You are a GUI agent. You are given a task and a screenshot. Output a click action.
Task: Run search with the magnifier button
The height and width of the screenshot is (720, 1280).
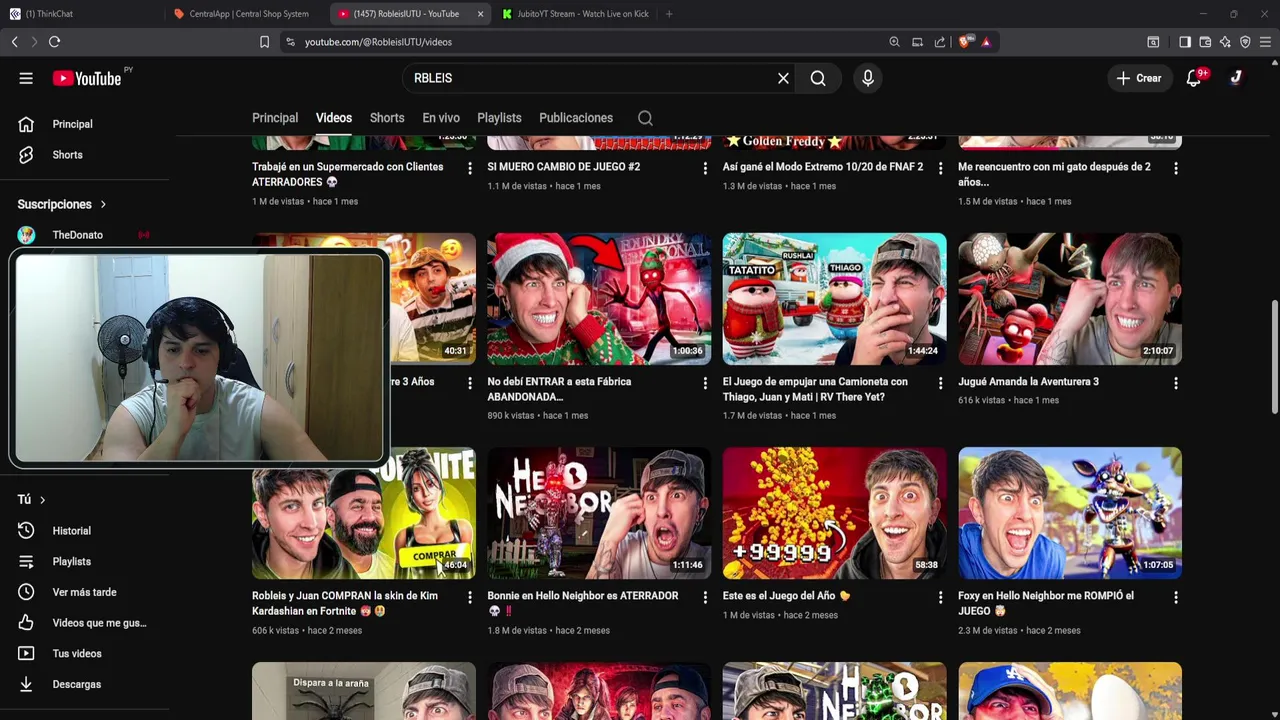point(818,78)
